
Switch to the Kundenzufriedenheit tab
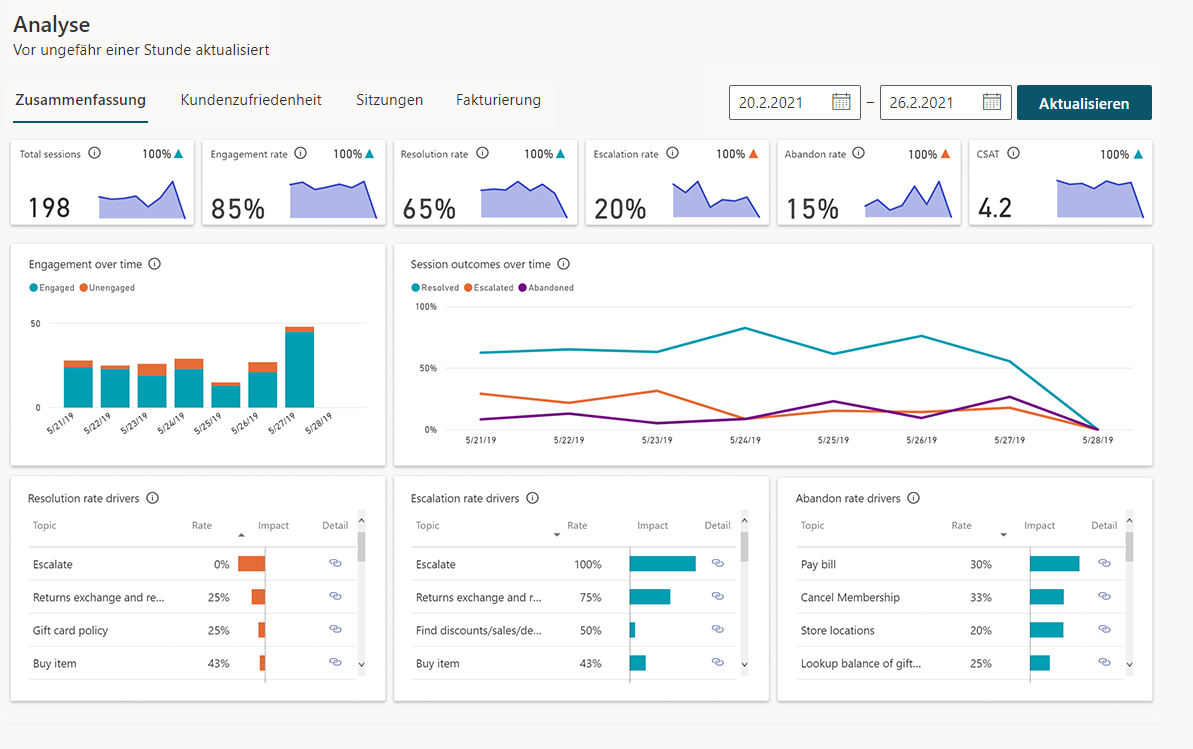(x=251, y=100)
